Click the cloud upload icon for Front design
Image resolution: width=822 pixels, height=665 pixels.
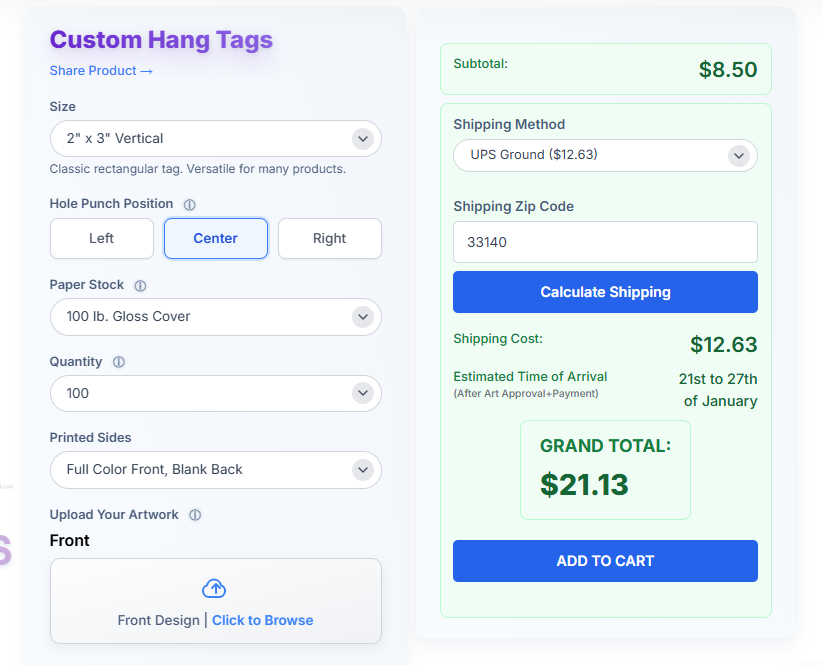coord(215,588)
